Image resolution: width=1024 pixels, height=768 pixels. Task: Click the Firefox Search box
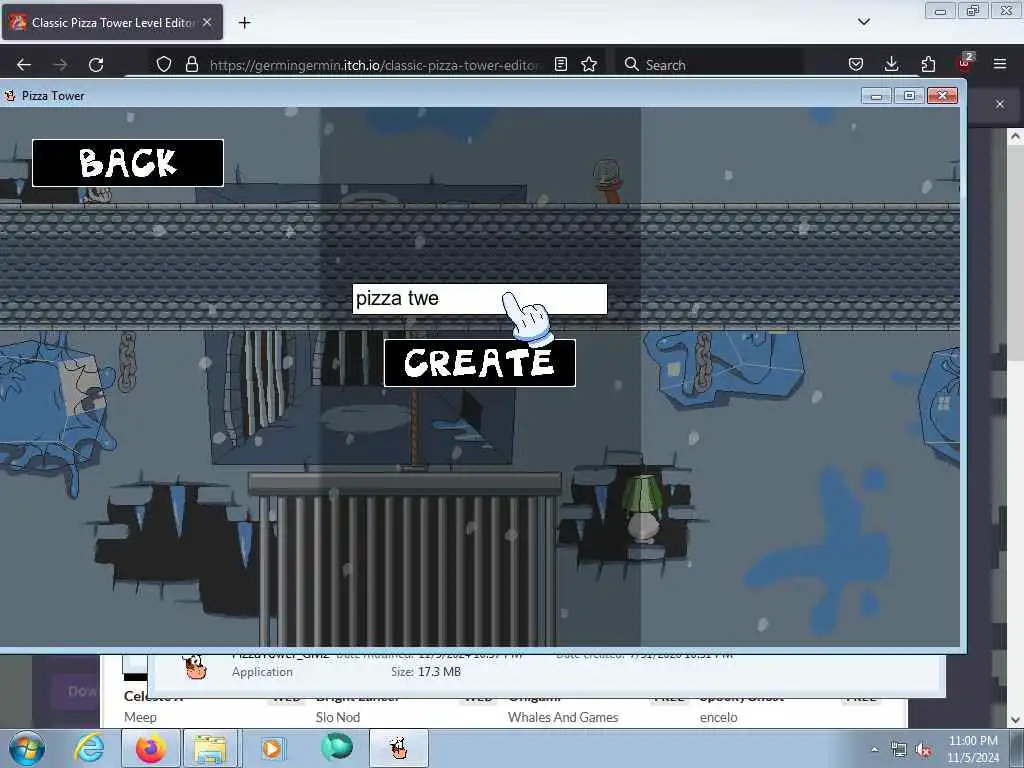coord(709,65)
